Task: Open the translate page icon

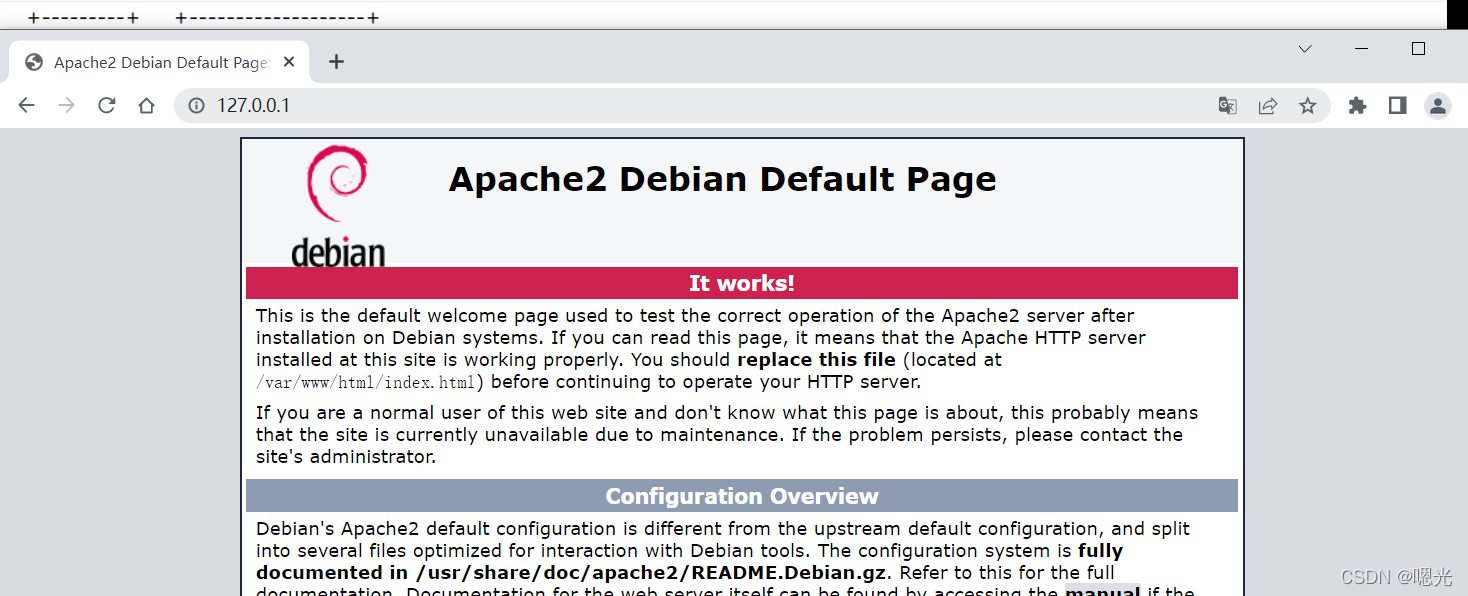Action: 1228,105
